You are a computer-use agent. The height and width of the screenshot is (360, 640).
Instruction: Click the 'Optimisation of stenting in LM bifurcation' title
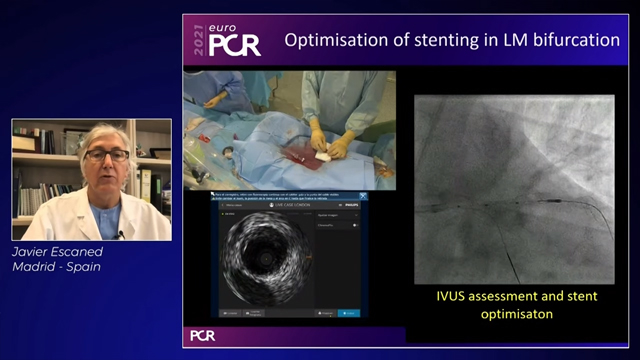pos(452,40)
